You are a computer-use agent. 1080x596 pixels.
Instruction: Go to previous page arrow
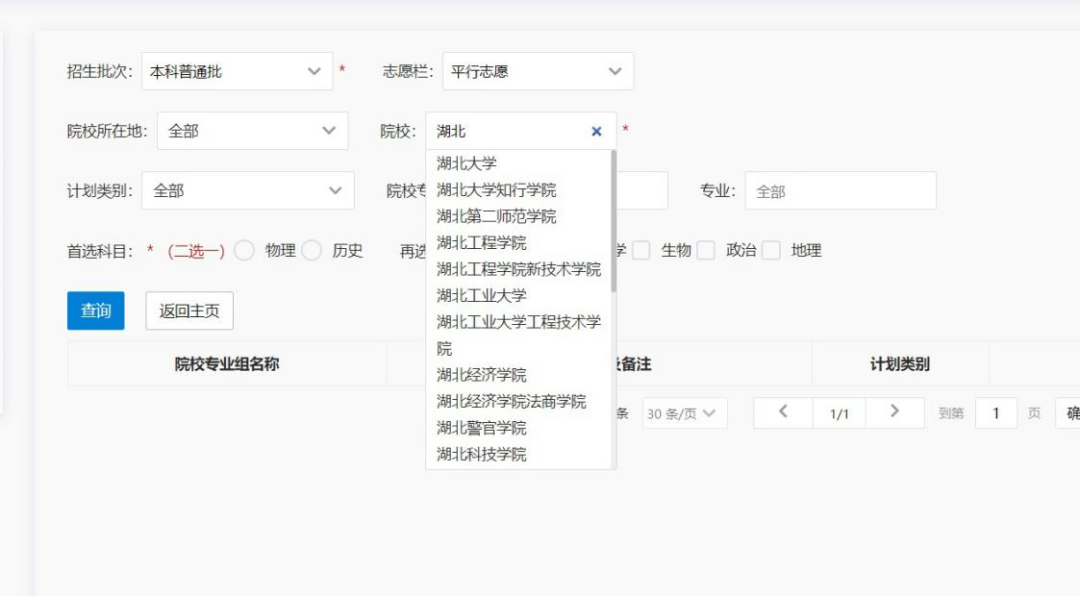783,413
